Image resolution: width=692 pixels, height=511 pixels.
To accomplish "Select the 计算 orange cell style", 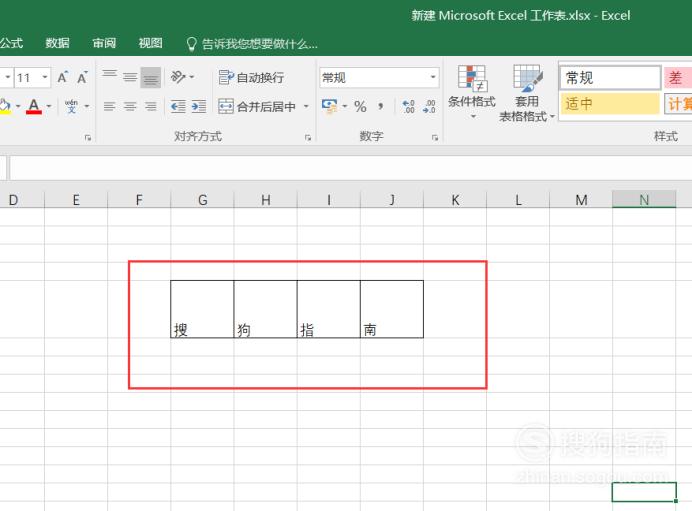I will tap(678, 104).
